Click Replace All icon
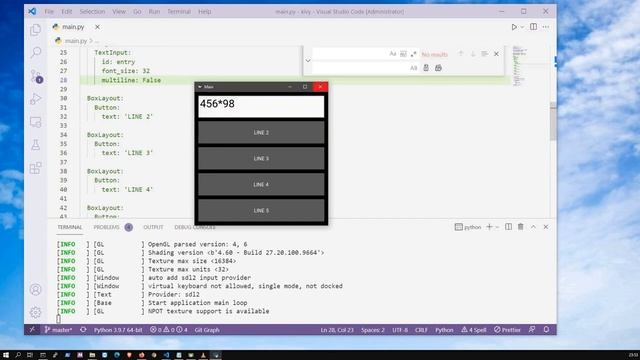This screenshot has width=640, height=360. coord(438,68)
